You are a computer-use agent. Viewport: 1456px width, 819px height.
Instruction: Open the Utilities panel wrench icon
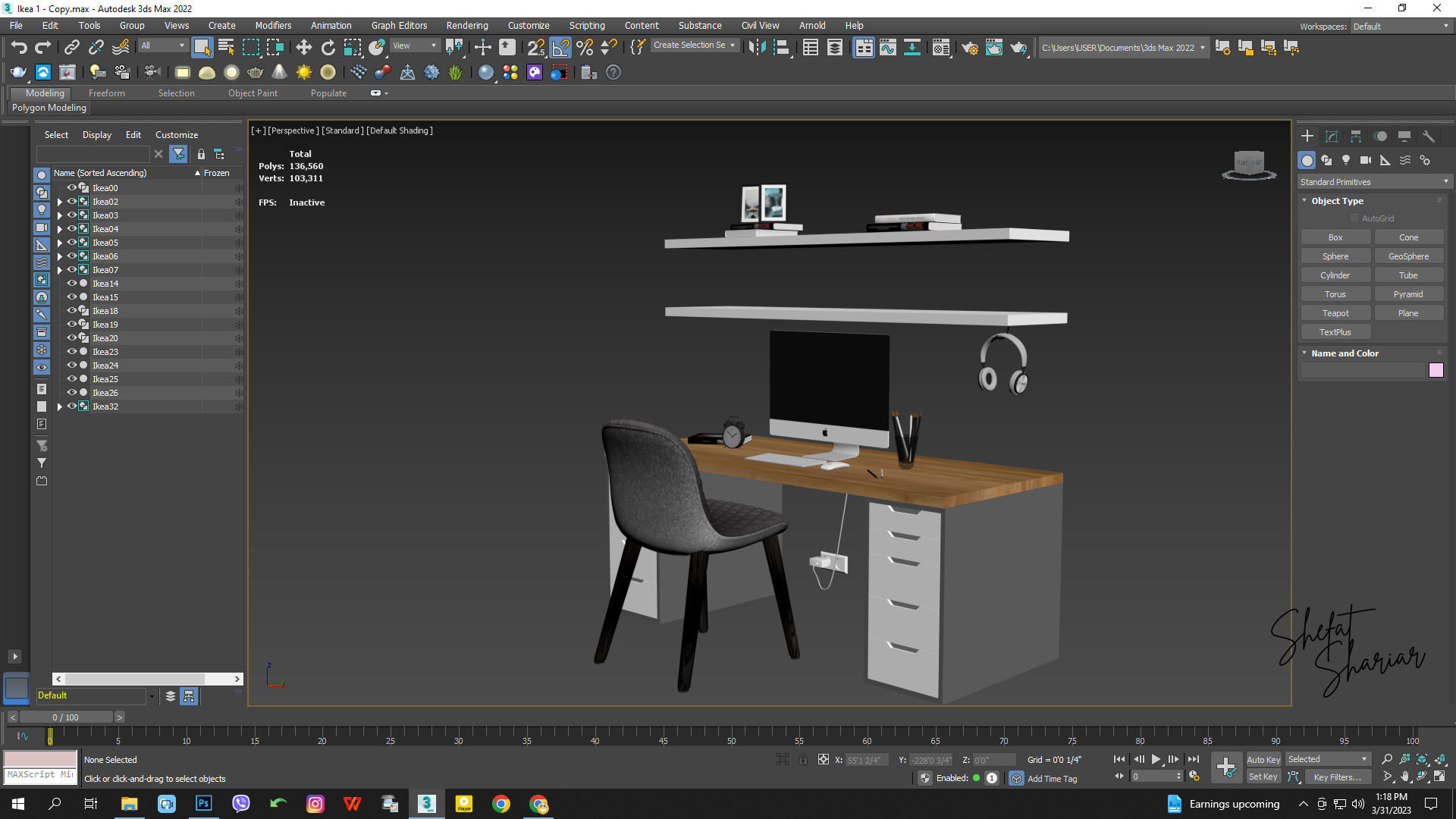[x=1429, y=136]
